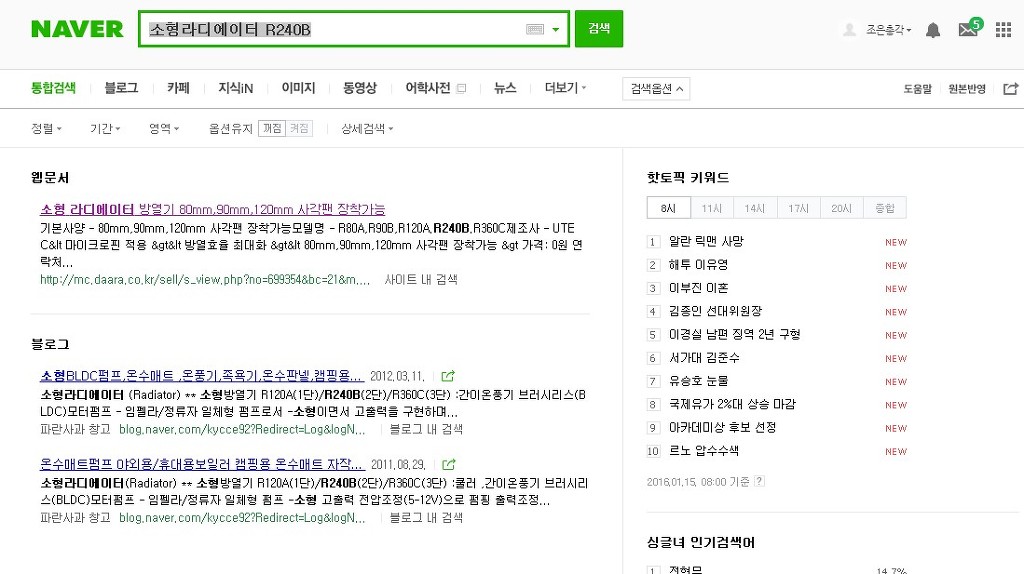Open the 도움말 help link
Screen dimensions: 1024x574
point(918,89)
